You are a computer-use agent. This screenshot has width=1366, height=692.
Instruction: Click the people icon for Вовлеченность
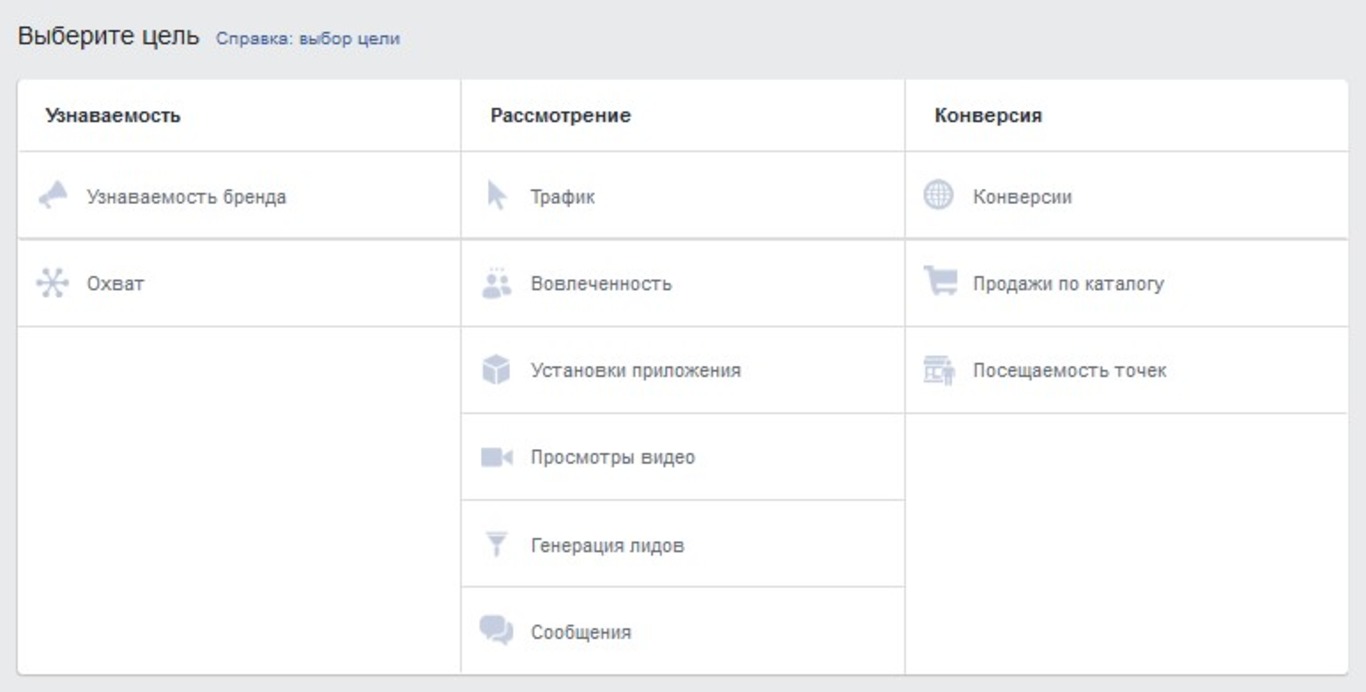[x=497, y=283]
